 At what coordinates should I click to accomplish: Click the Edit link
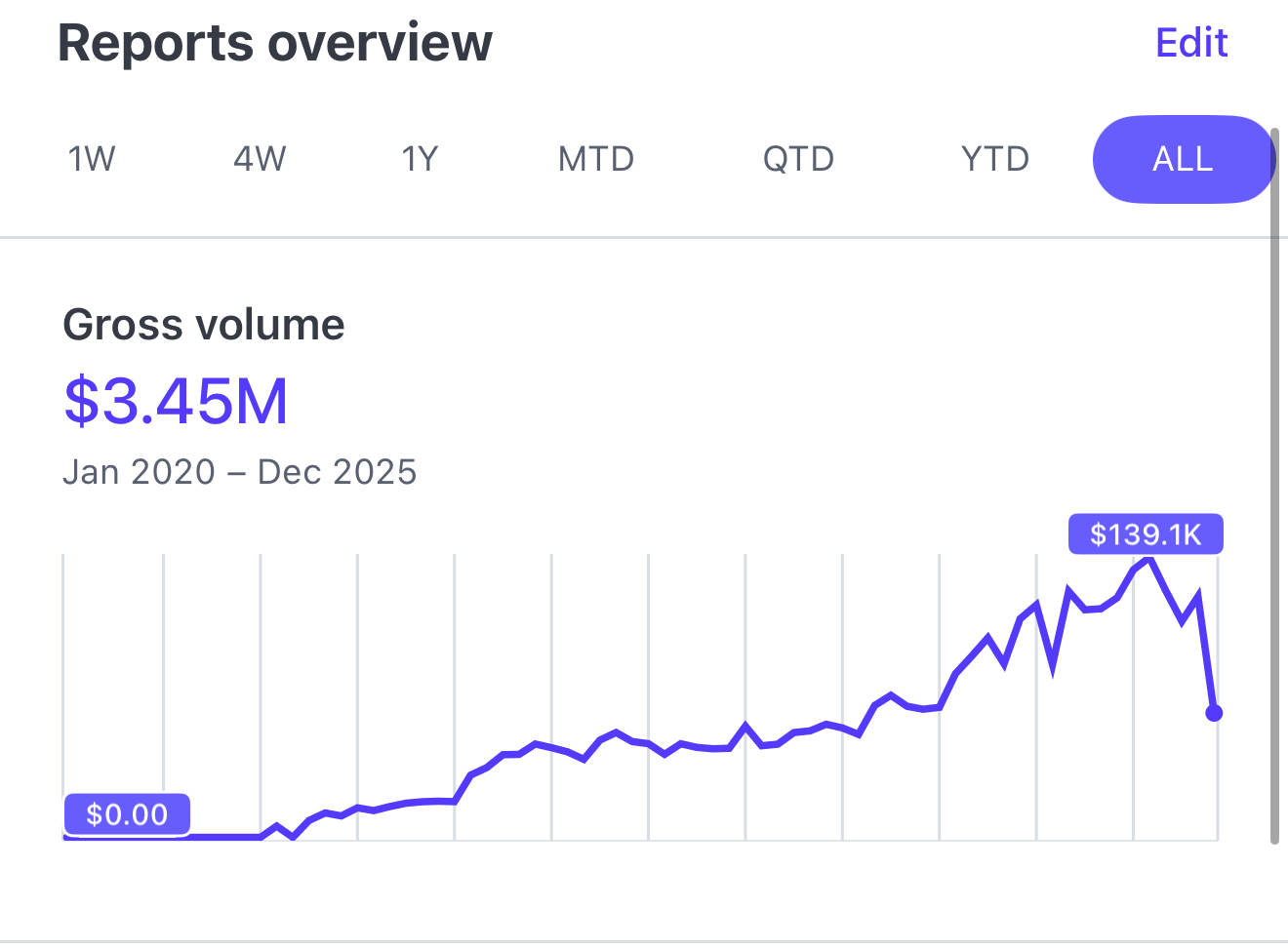click(1190, 43)
